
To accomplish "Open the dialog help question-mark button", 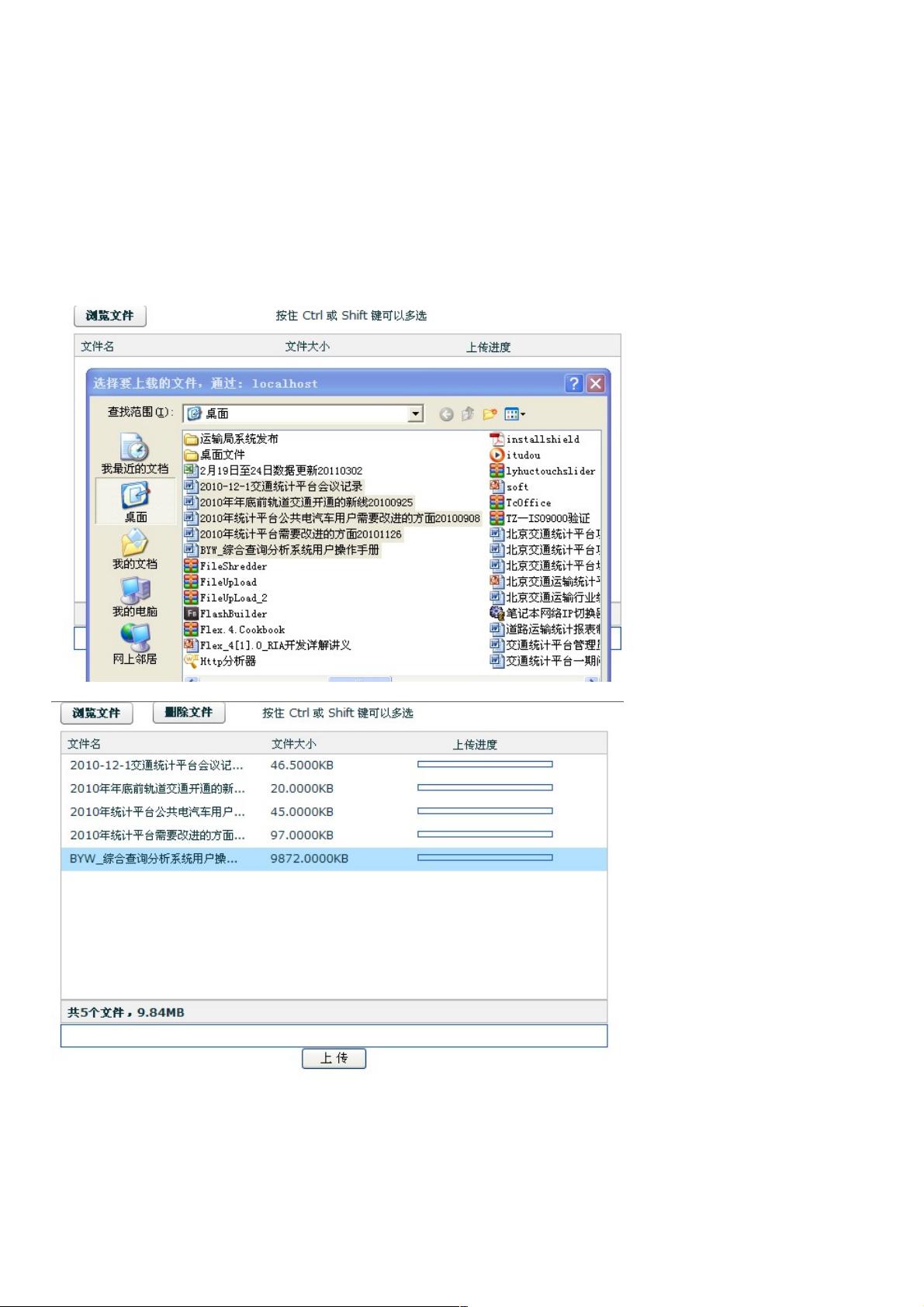I will (x=574, y=383).
